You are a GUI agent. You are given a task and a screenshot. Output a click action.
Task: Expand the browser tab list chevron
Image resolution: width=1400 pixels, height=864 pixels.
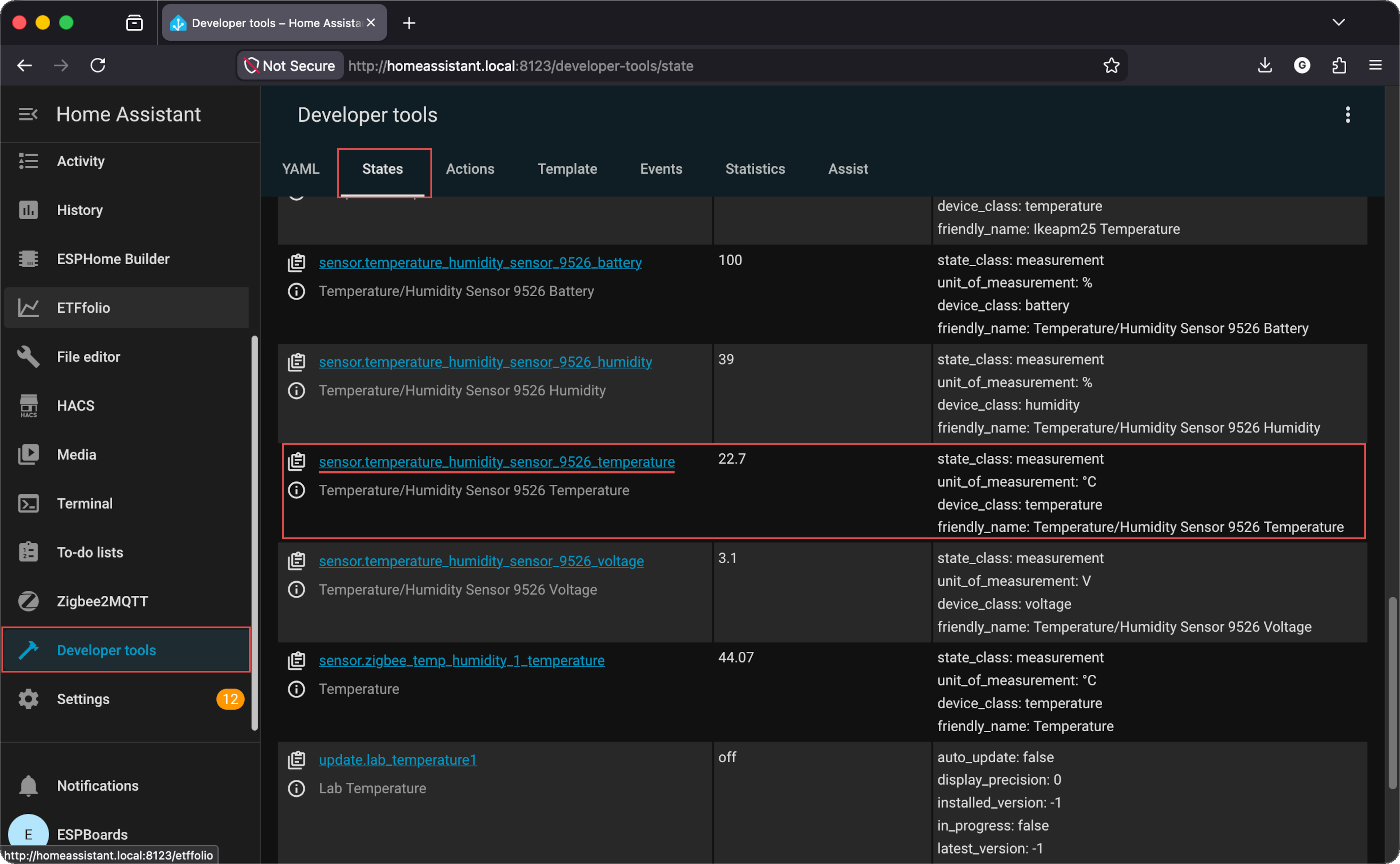(x=1339, y=22)
